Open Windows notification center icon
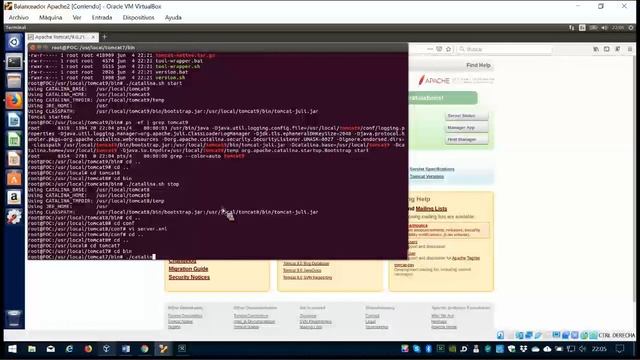The width and height of the screenshot is (640, 360). (620, 349)
